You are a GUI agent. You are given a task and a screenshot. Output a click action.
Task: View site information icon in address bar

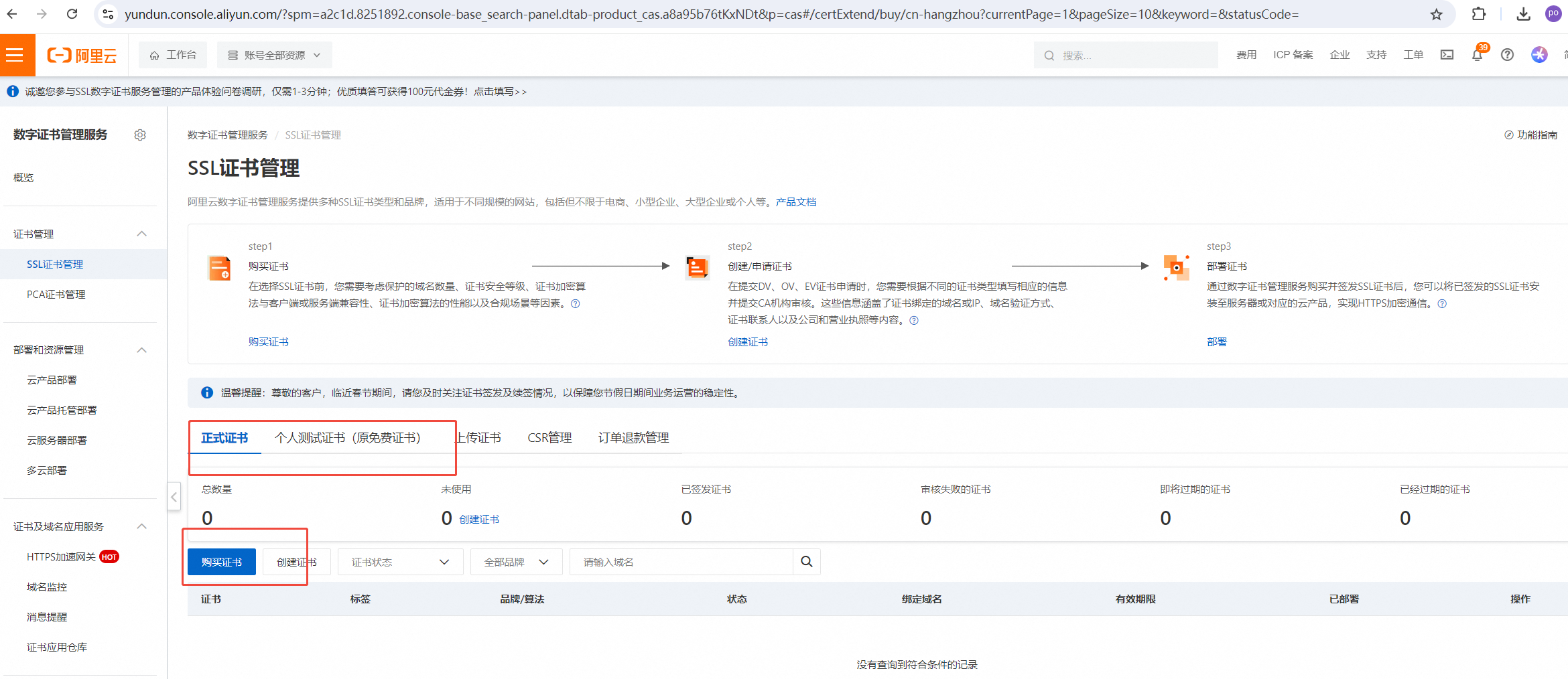click(x=108, y=14)
